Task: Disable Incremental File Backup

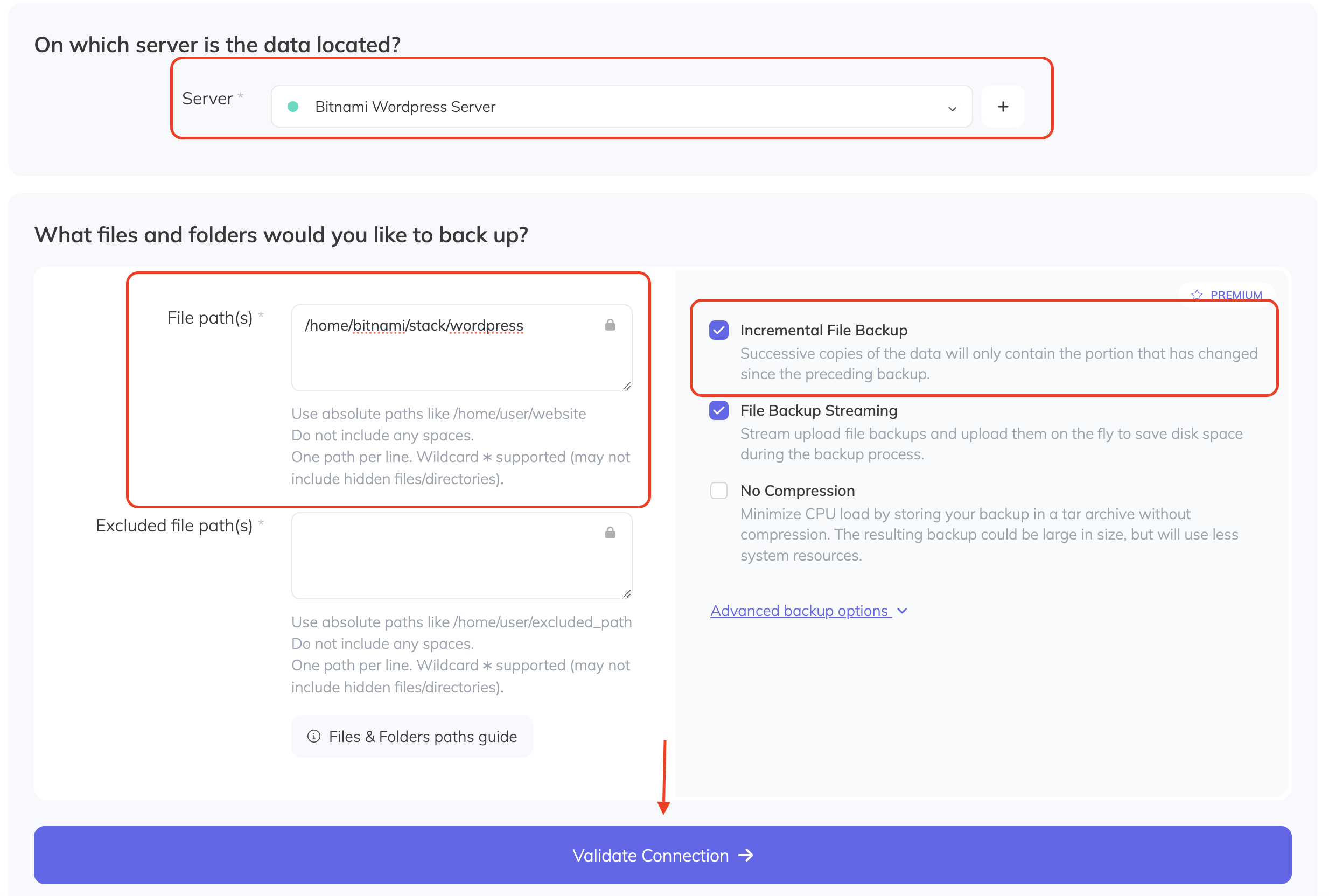Action: coord(718,330)
